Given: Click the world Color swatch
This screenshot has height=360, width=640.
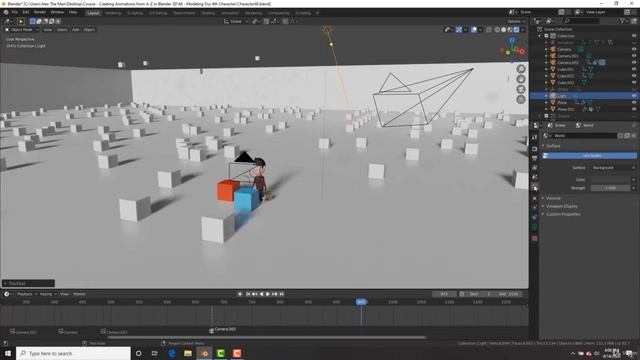Looking at the screenshot, I should coord(611,180).
